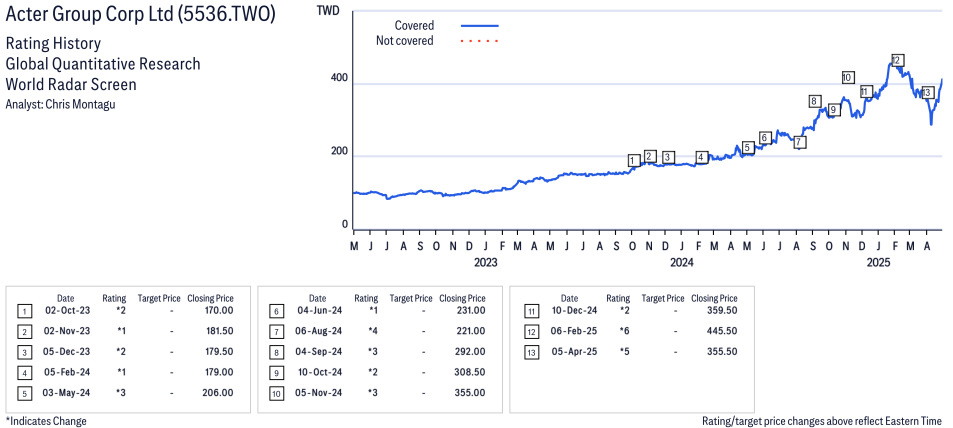The image size is (953, 428).
Task: Click chart marker 9 on the graph
Action: pyautogui.click(x=833, y=109)
